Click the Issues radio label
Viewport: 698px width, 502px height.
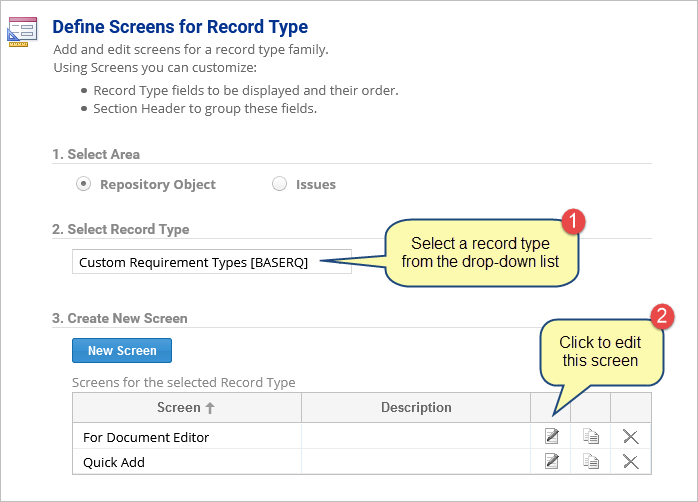(x=316, y=184)
